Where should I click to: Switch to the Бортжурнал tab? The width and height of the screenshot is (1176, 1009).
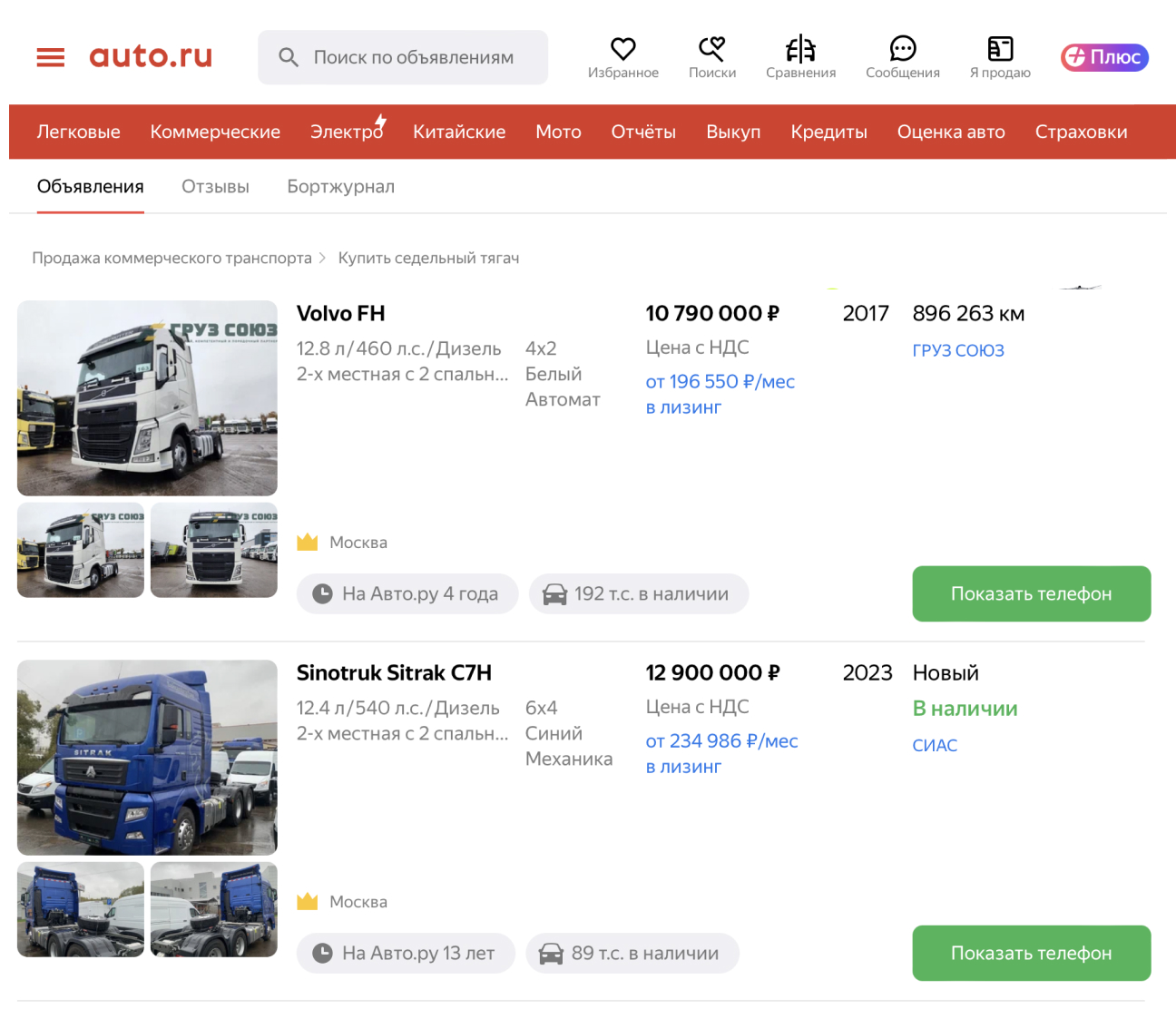coord(340,186)
